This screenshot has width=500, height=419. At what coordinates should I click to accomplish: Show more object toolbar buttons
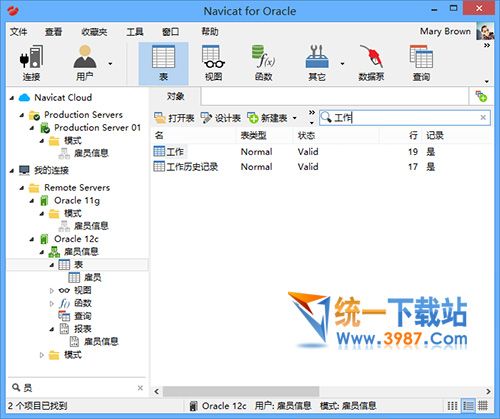coord(311,113)
